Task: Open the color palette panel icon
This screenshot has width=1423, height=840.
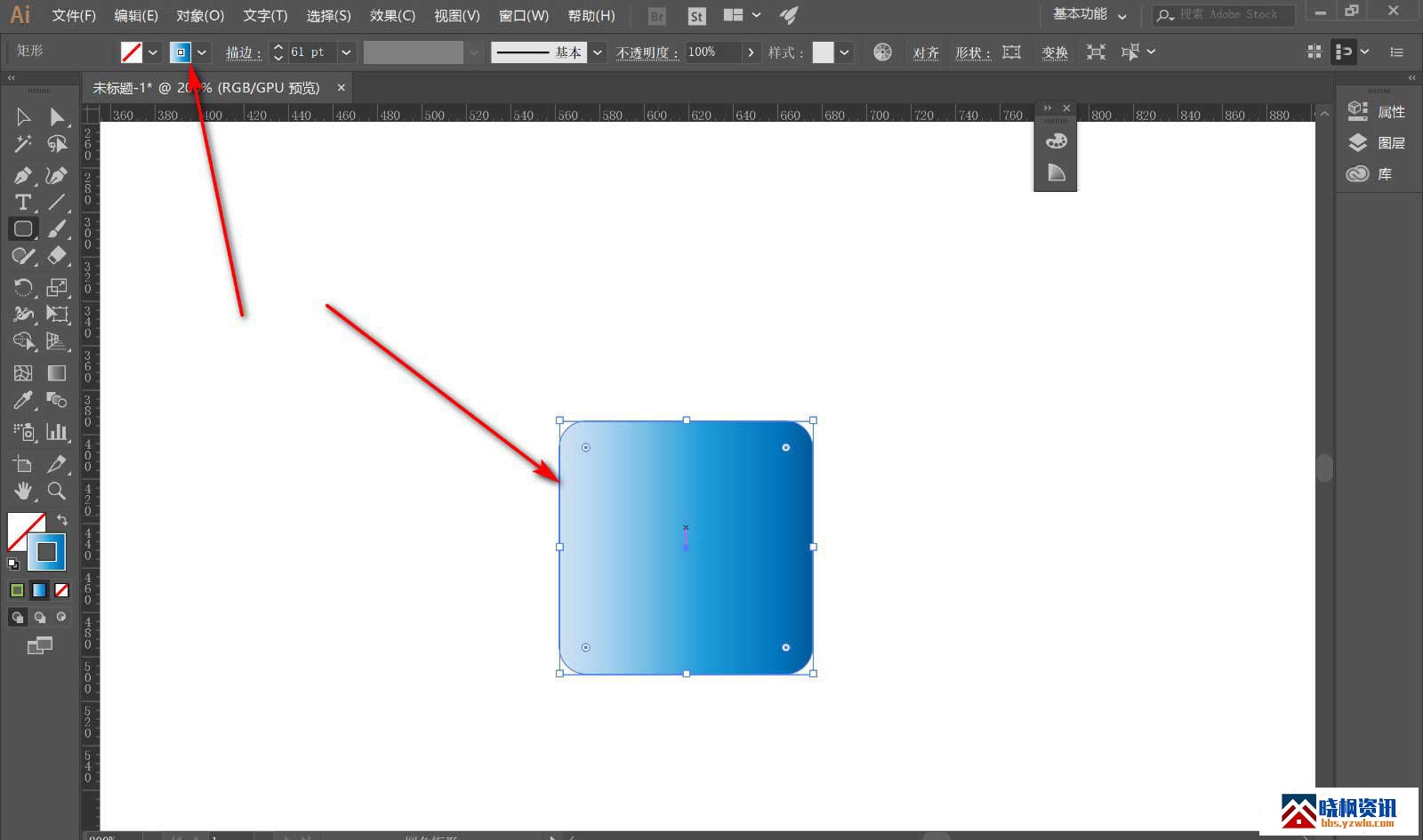Action: point(1056,141)
